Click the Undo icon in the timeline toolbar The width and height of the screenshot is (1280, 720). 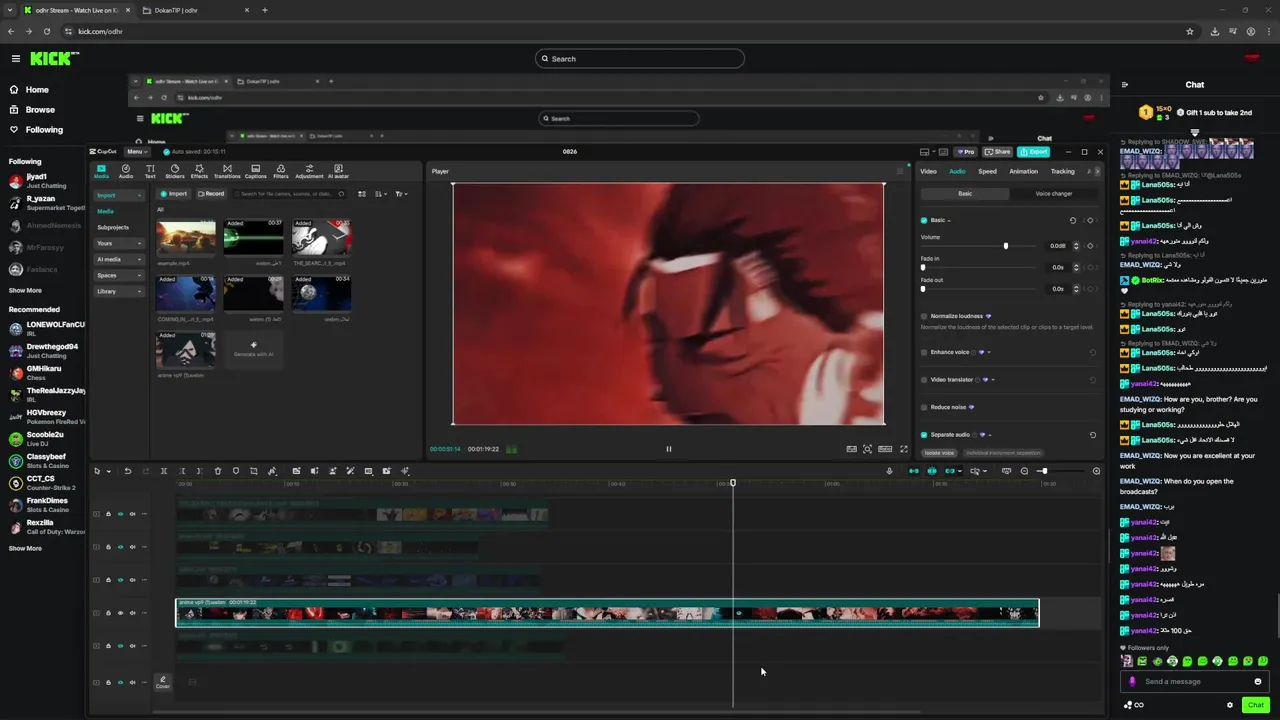(x=127, y=471)
